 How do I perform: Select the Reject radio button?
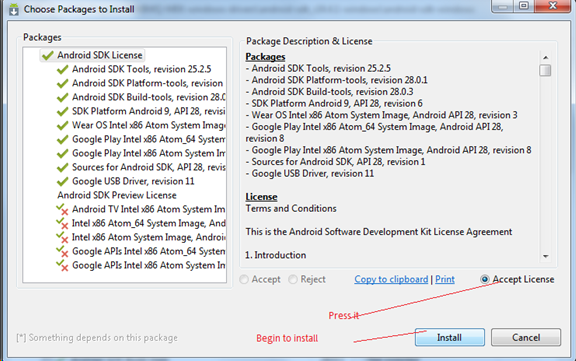[x=293, y=279]
